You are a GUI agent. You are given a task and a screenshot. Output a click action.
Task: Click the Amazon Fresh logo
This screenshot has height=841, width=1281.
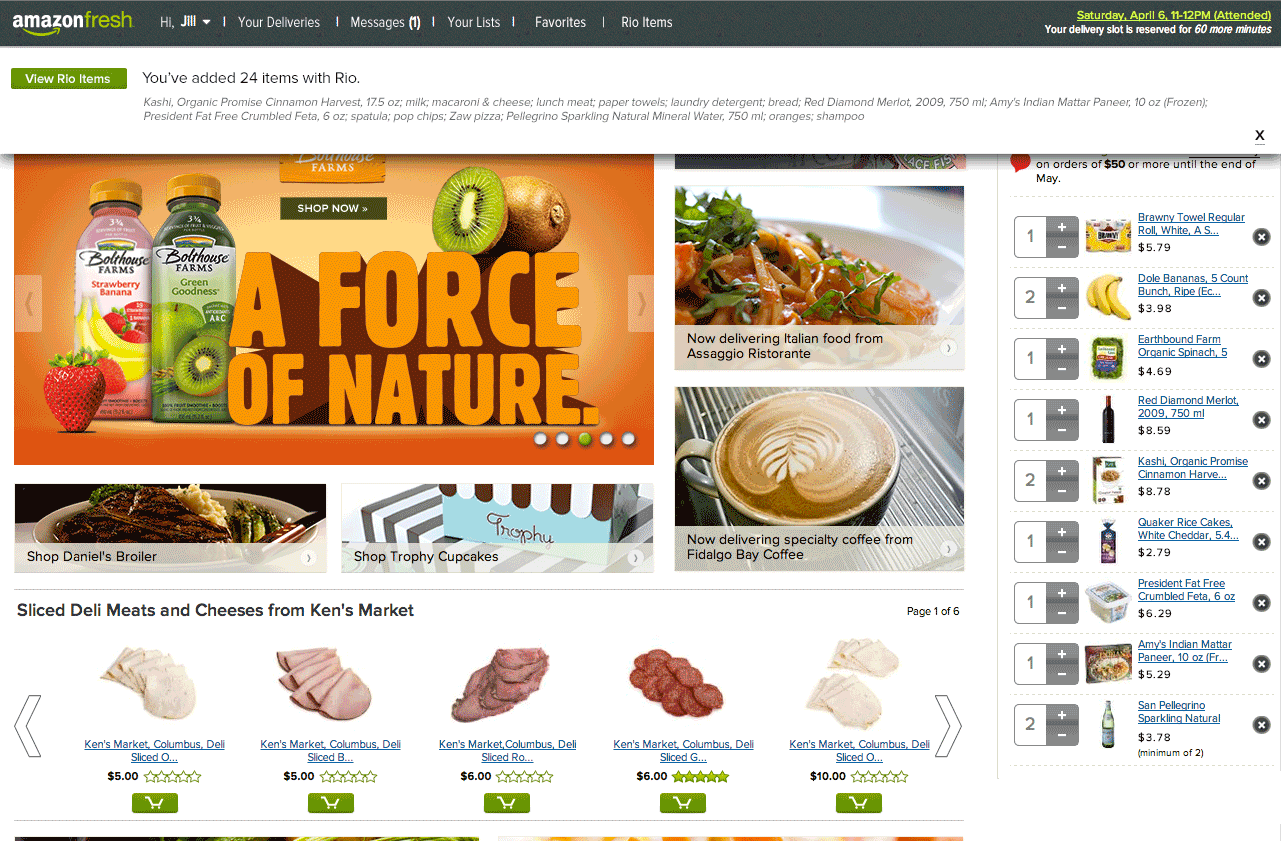tap(72, 23)
